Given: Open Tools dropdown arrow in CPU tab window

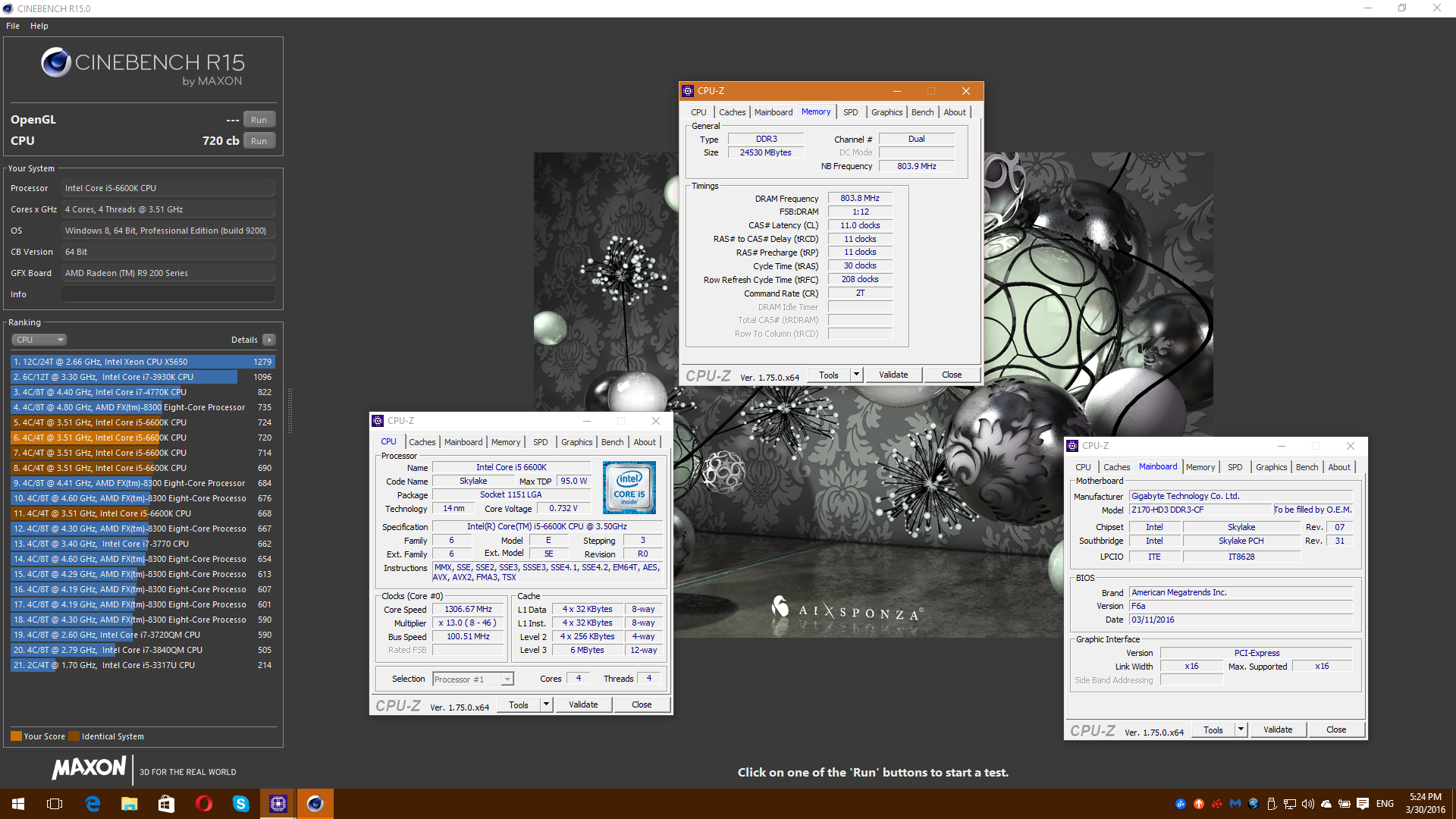Looking at the screenshot, I should [546, 704].
